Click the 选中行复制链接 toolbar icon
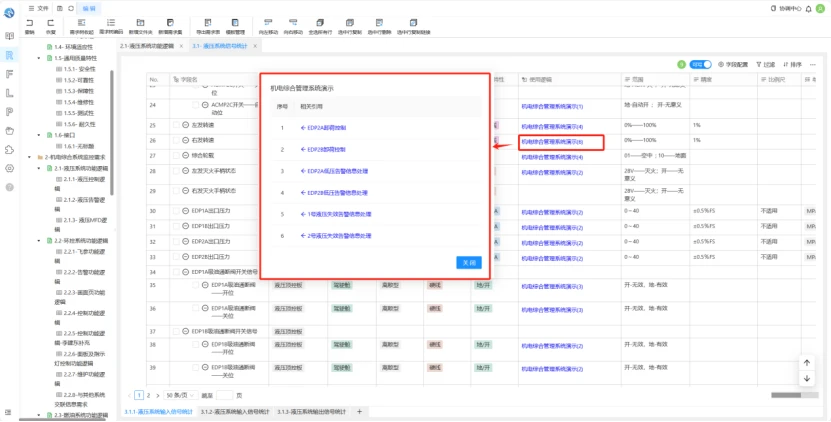Image resolution: width=831 pixels, height=422 pixels. coord(413,23)
